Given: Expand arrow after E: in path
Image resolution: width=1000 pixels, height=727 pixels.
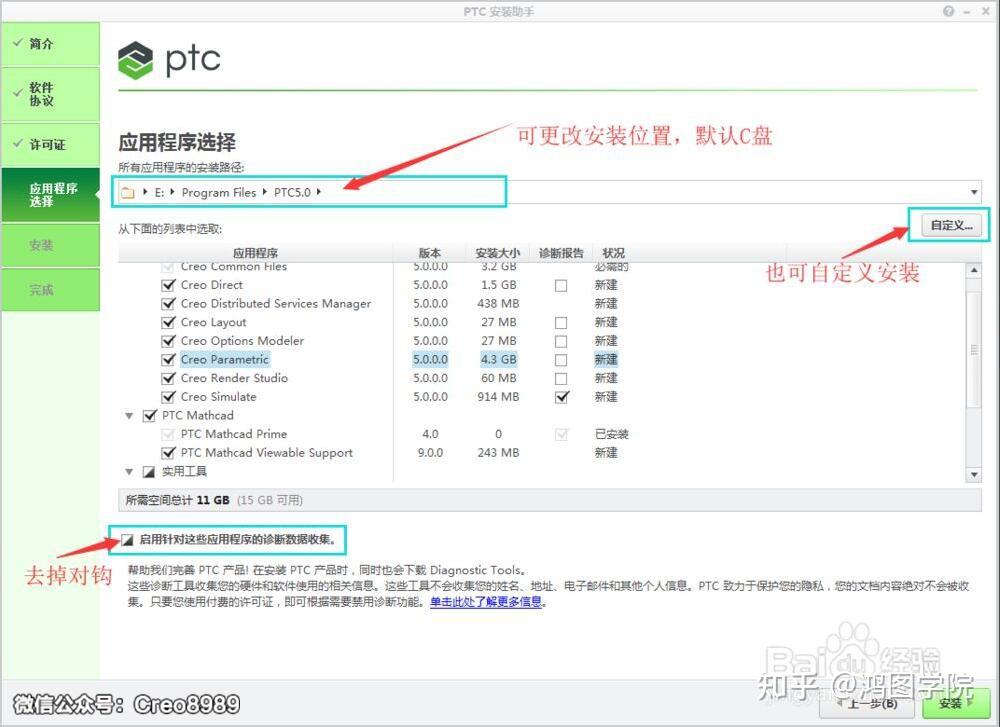Looking at the screenshot, I should tap(172, 192).
